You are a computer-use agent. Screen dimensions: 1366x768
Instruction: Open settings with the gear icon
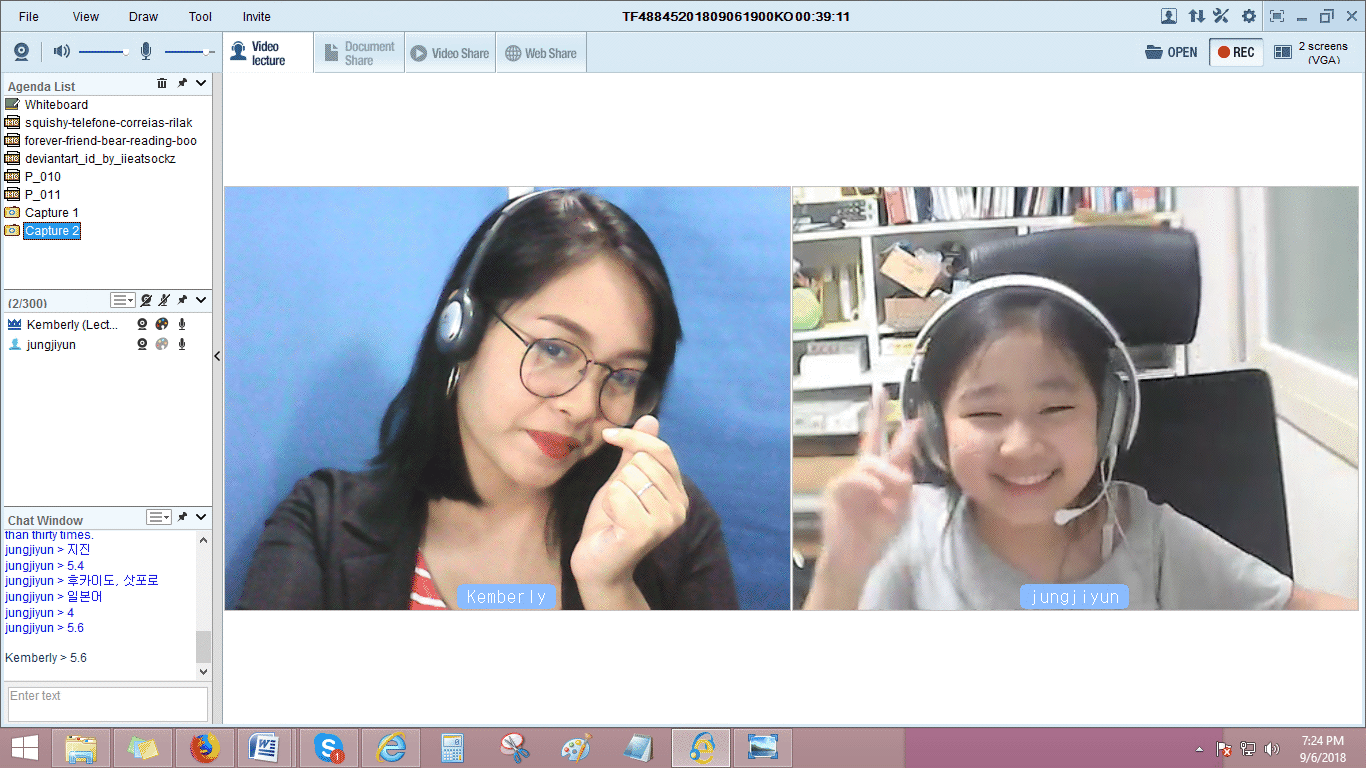point(1249,16)
